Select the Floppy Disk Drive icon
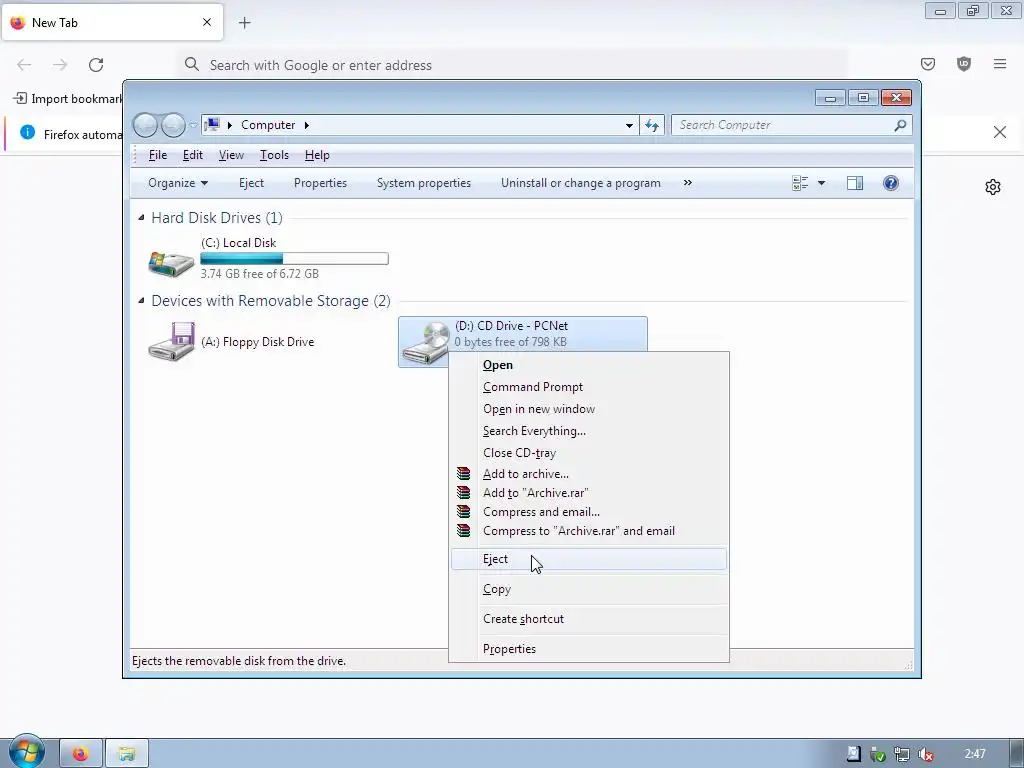The image size is (1024, 768). [171, 342]
